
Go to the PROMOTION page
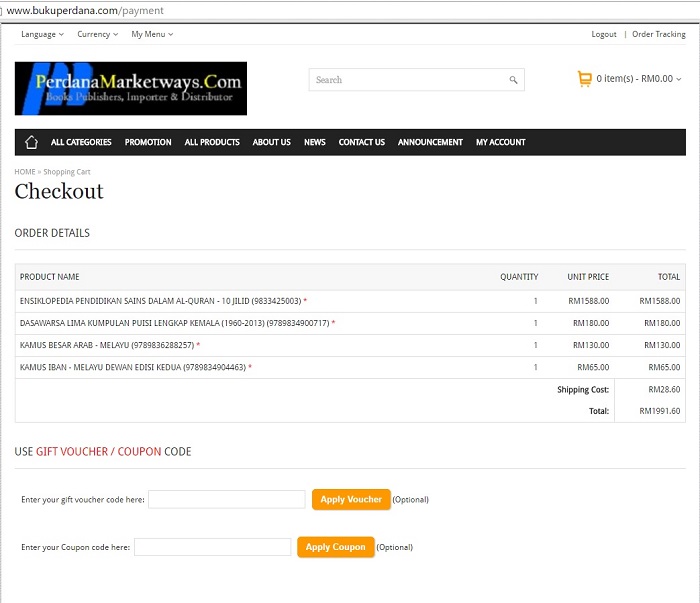[148, 142]
